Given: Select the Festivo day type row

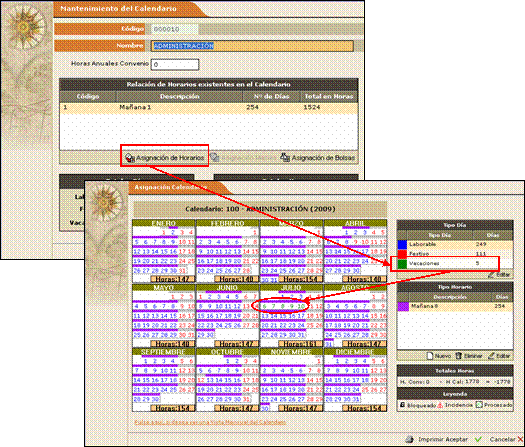Looking at the screenshot, I should [455, 254].
